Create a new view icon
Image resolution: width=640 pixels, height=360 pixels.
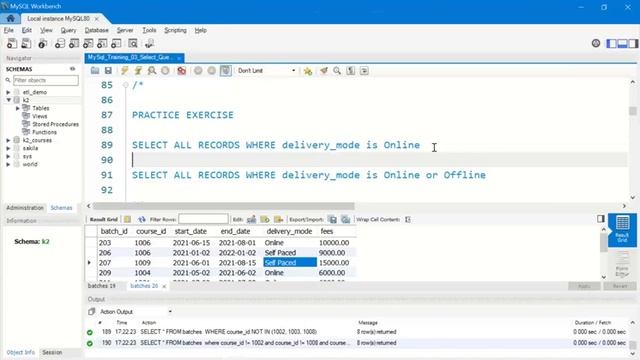(88, 43)
